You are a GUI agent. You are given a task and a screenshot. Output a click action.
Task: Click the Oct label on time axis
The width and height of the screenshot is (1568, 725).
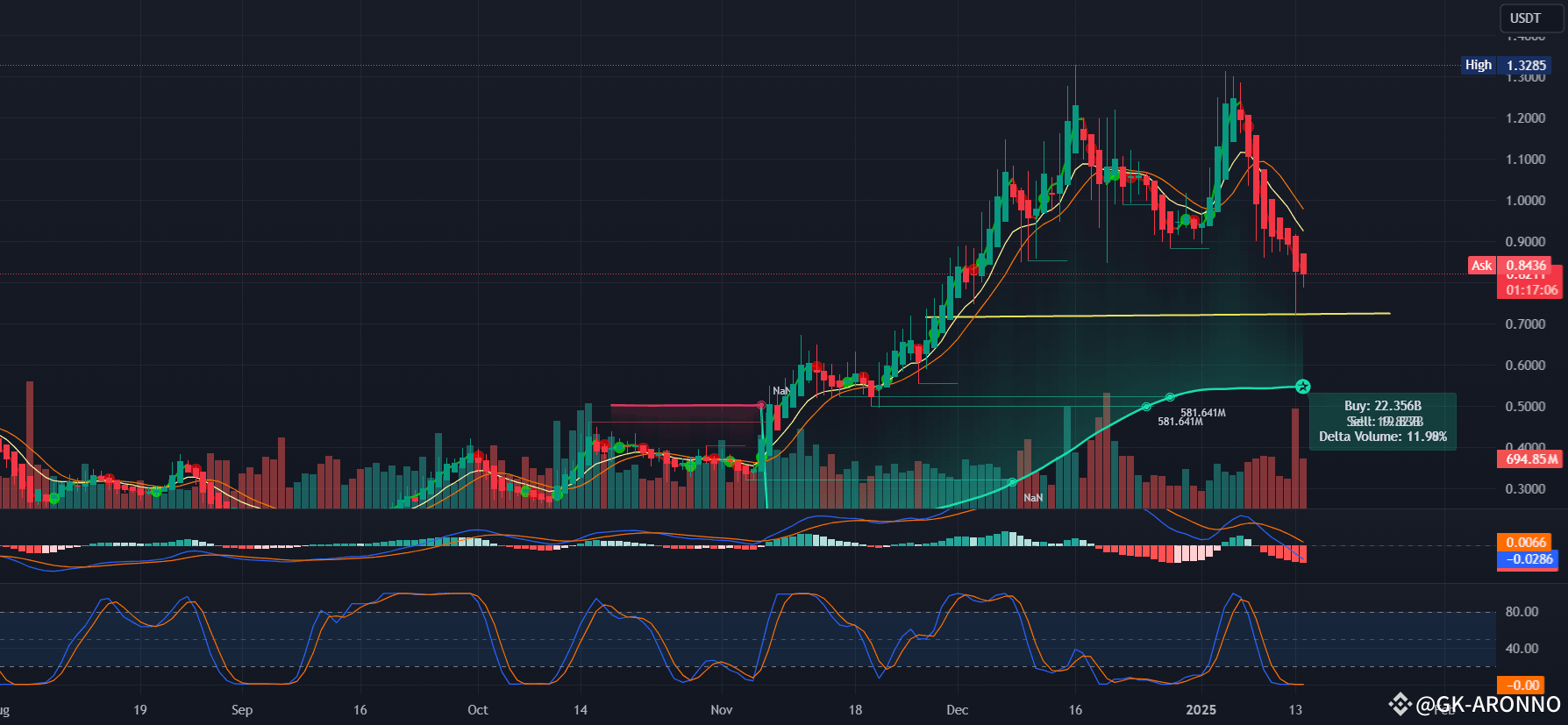tap(478, 710)
